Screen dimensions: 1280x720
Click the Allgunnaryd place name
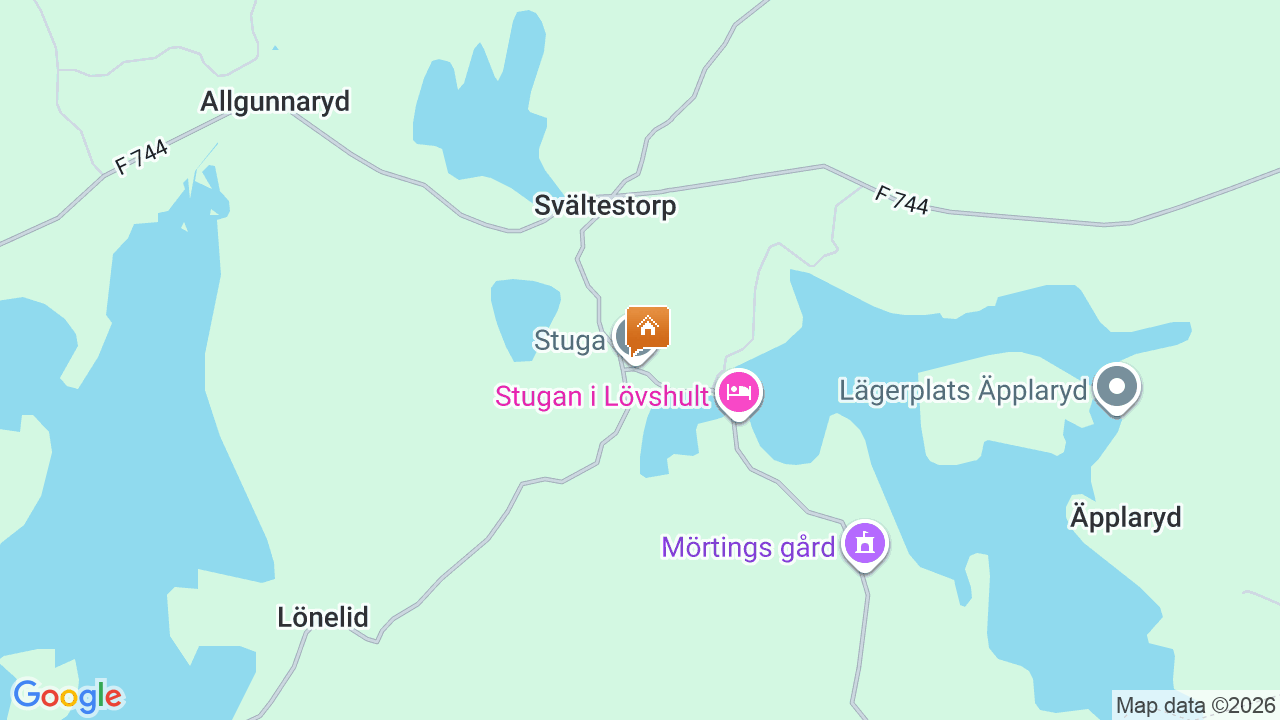[x=275, y=101]
